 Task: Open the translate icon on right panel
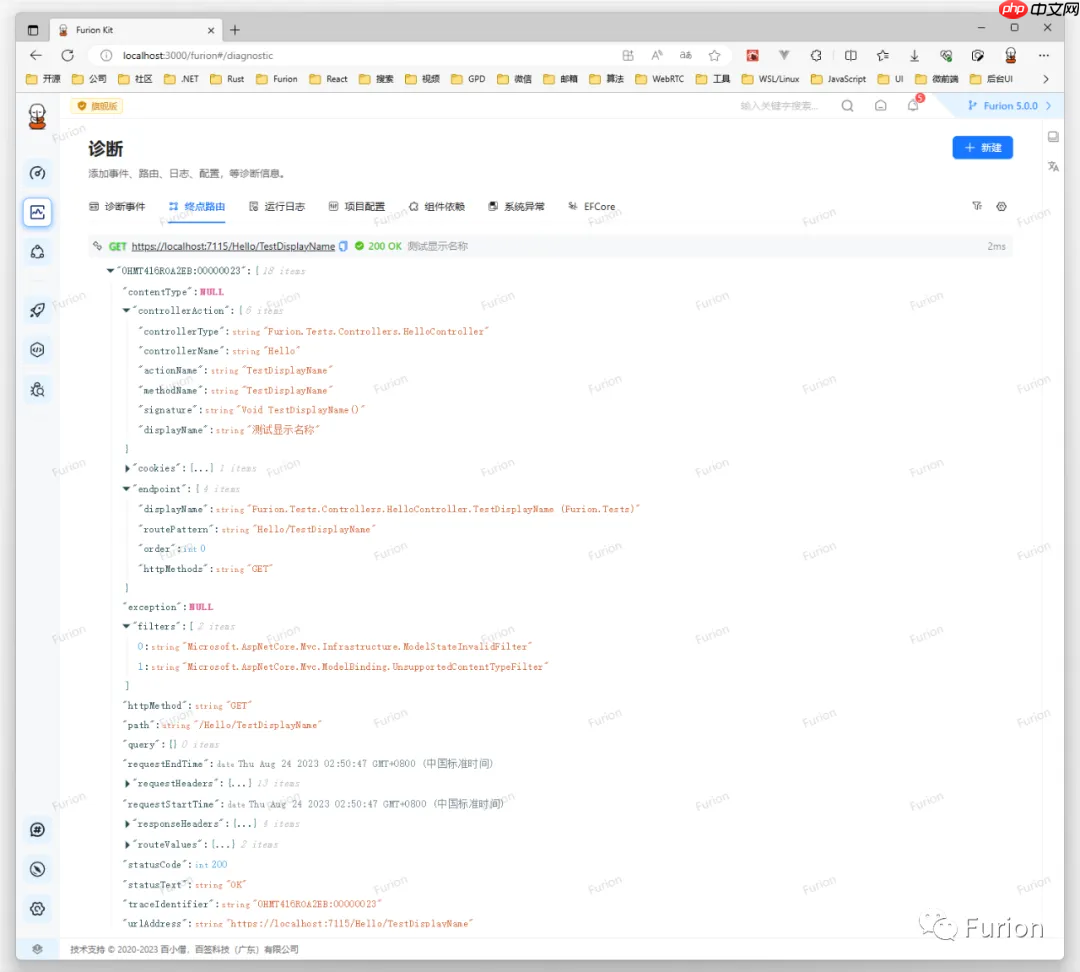pos(1053,167)
